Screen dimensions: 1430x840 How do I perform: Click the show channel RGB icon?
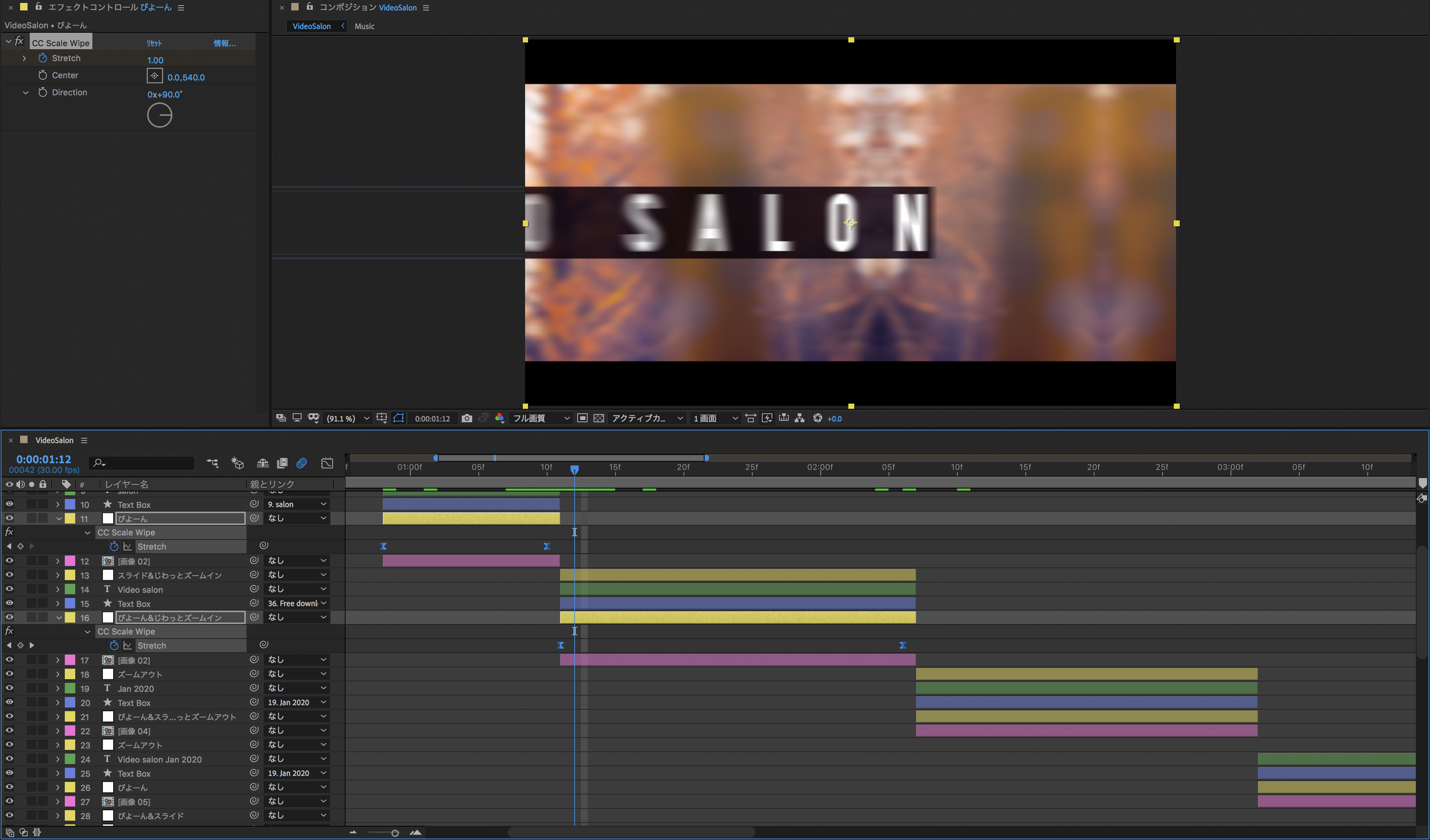pyautogui.click(x=499, y=419)
